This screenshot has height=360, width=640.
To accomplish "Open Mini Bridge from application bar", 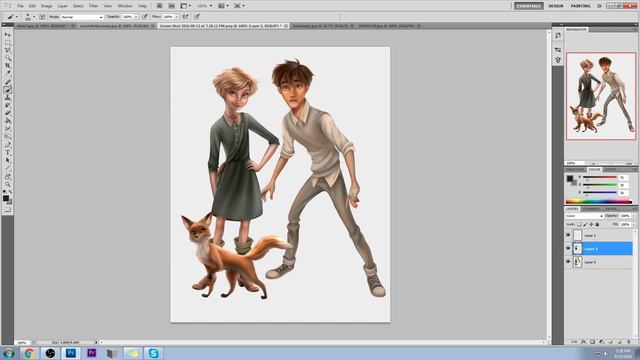I will (171, 6).
